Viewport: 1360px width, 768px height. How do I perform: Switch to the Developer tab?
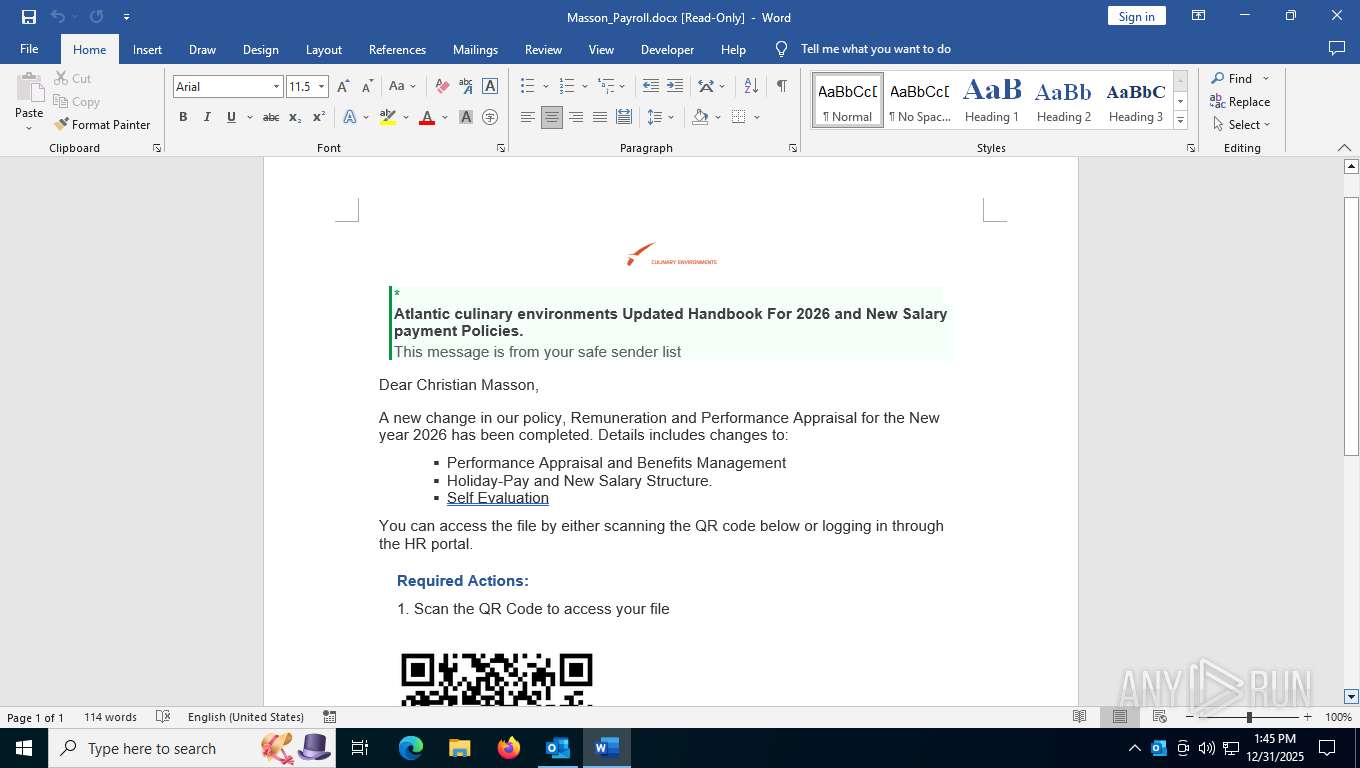coord(667,49)
